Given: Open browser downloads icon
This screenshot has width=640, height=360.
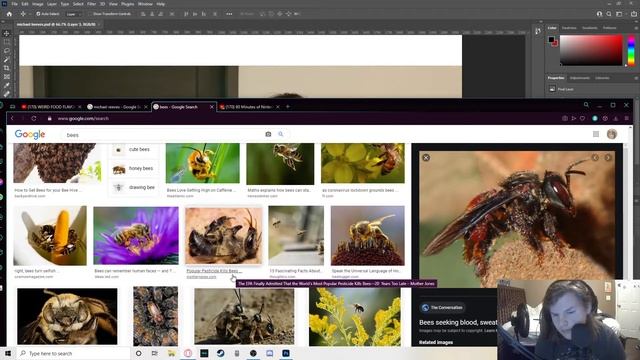Looking at the screenshot, I should click(x=616, y=118).
